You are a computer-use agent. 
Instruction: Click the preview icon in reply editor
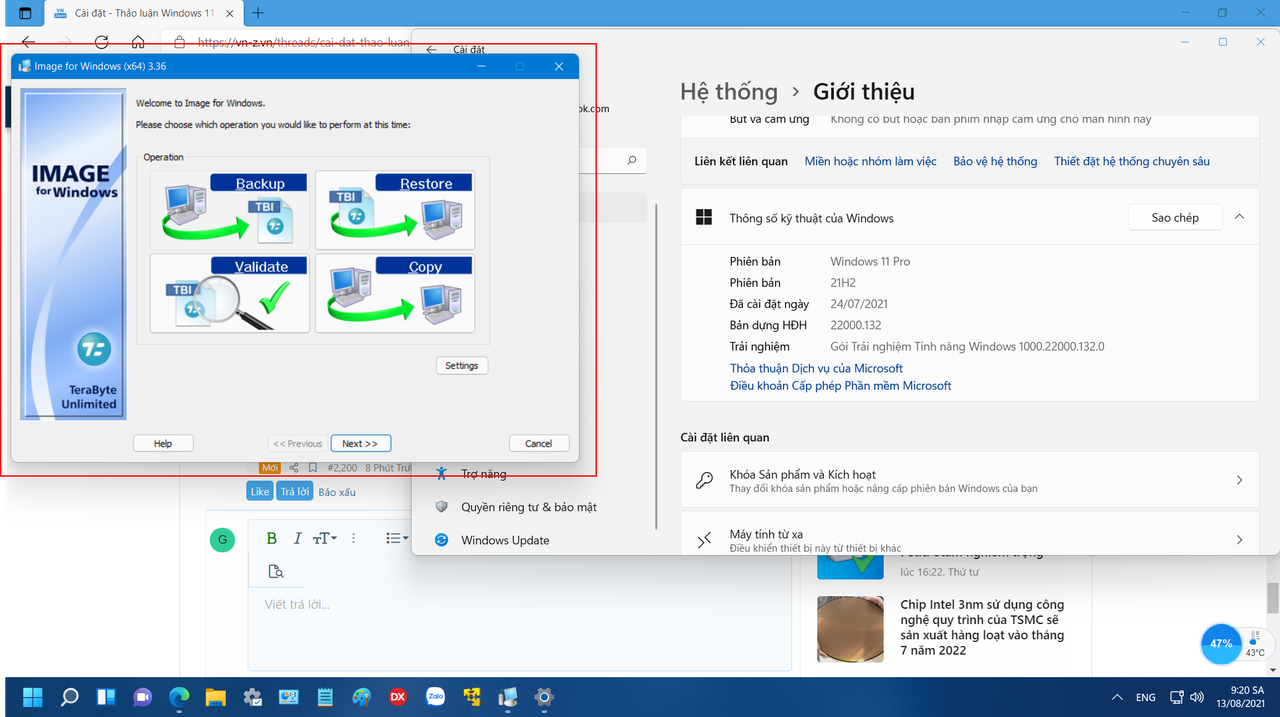point(276,572)
